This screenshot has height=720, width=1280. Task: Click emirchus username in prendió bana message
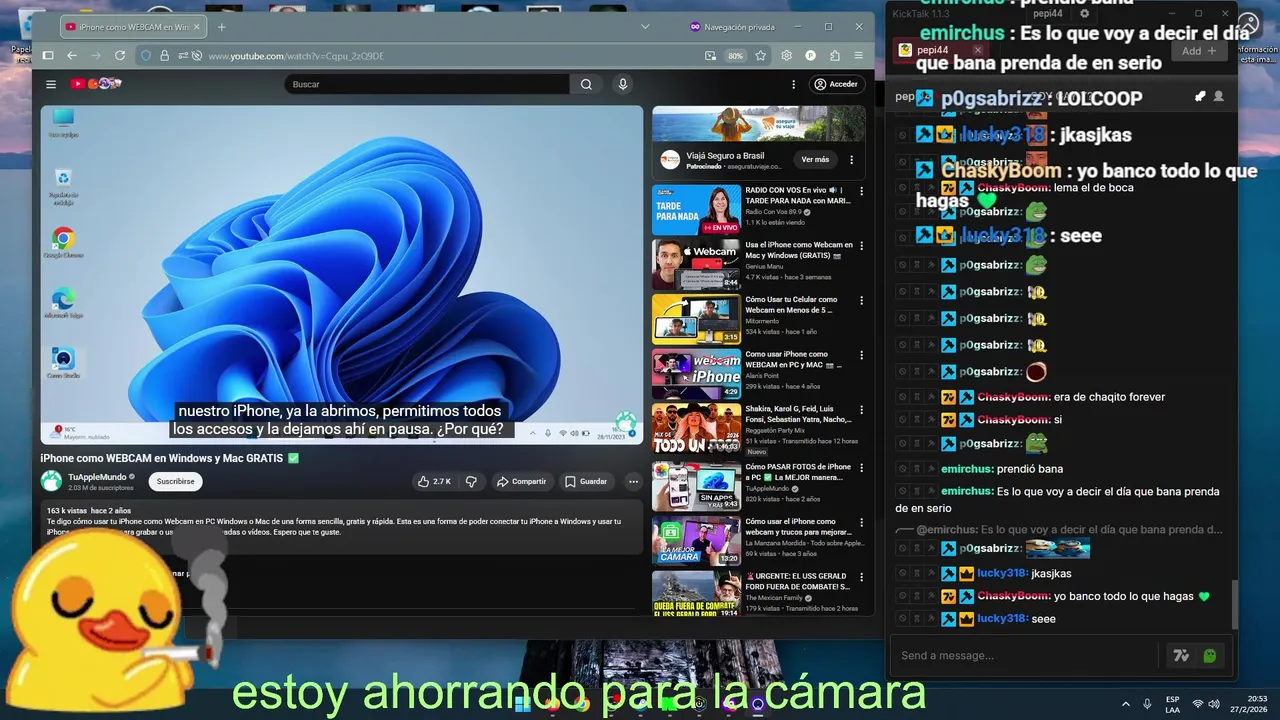pos(966,469)
